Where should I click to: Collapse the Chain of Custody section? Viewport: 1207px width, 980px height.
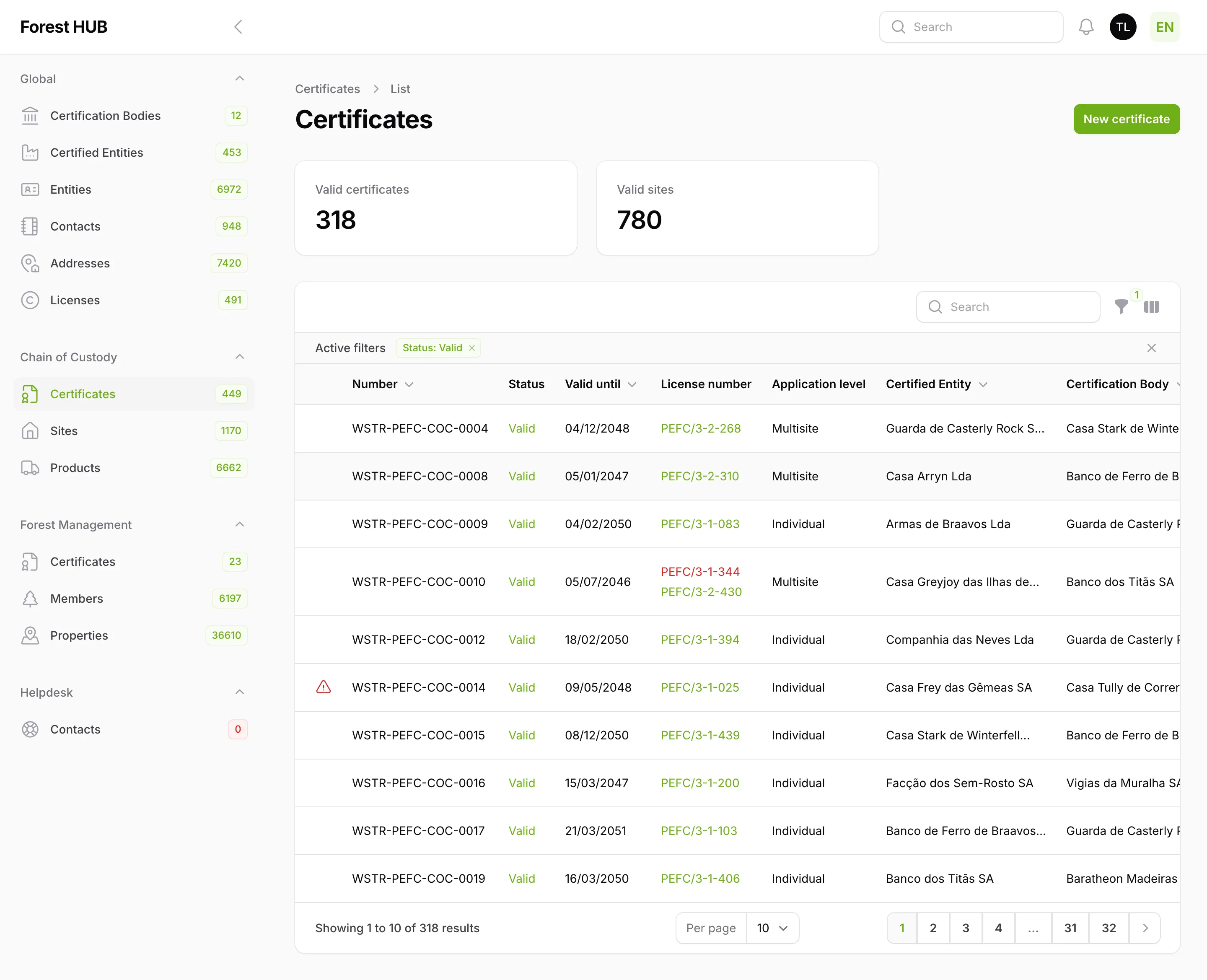coord(239,357)
